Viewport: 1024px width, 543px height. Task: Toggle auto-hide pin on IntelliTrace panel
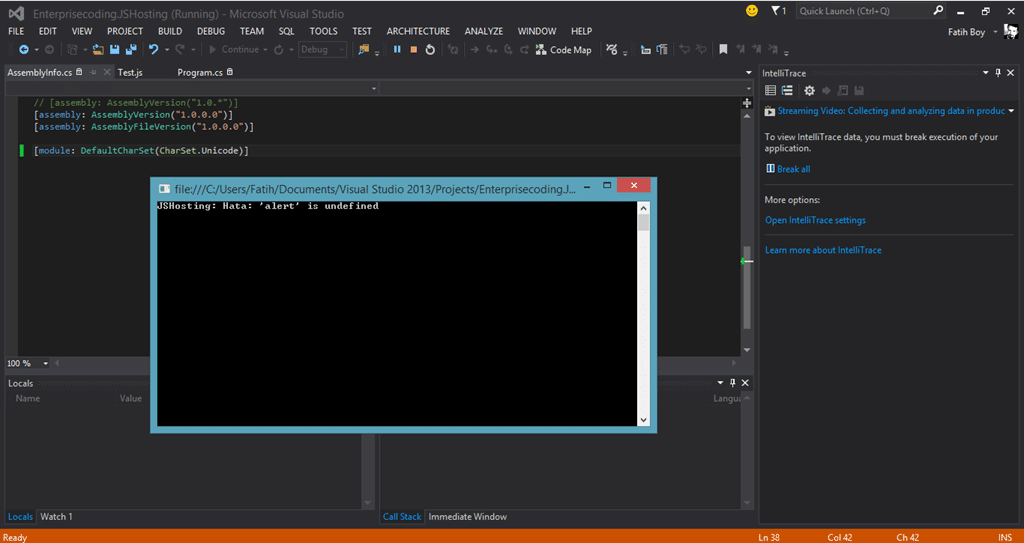[998, 73]
